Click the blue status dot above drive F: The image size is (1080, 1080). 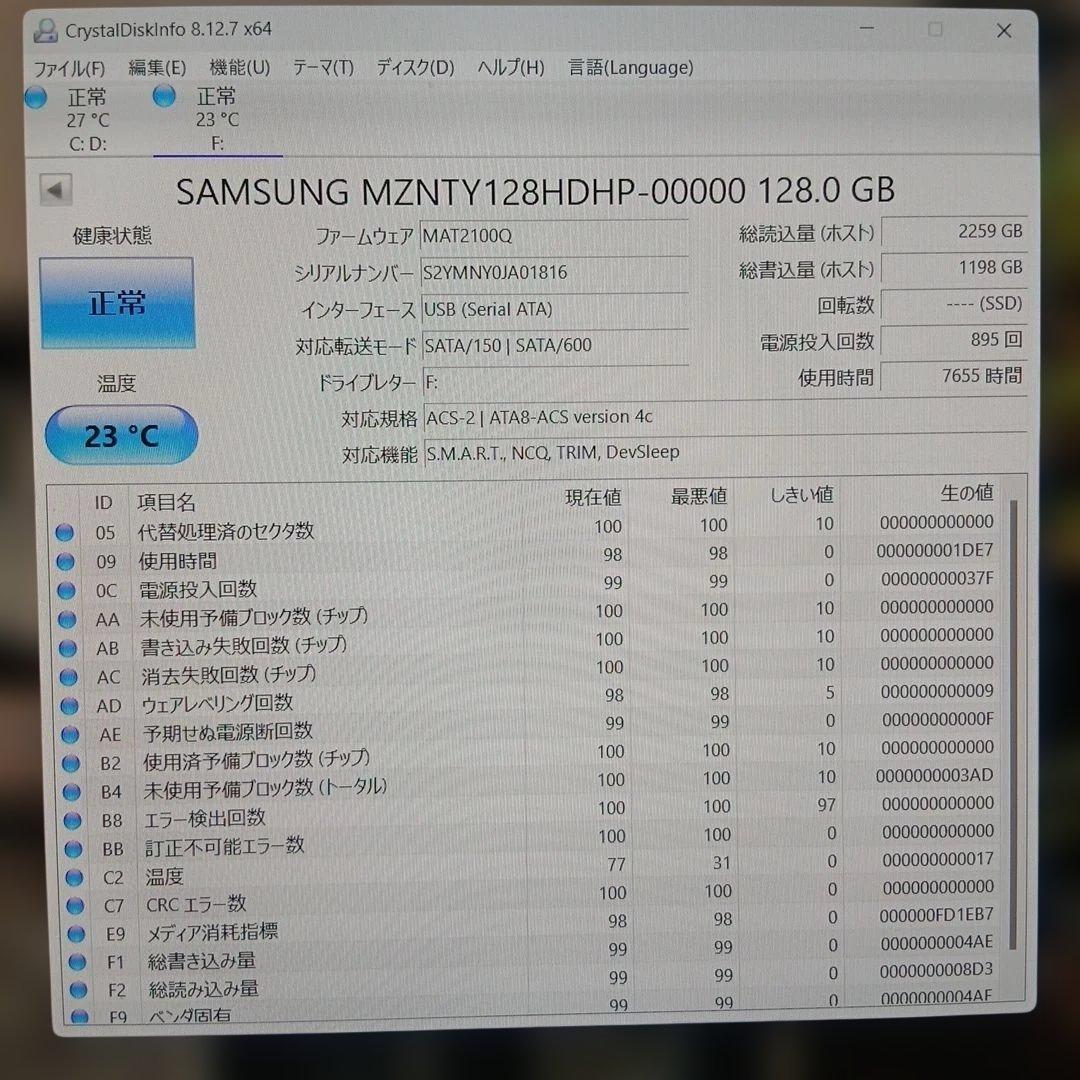tap(163, 95)
